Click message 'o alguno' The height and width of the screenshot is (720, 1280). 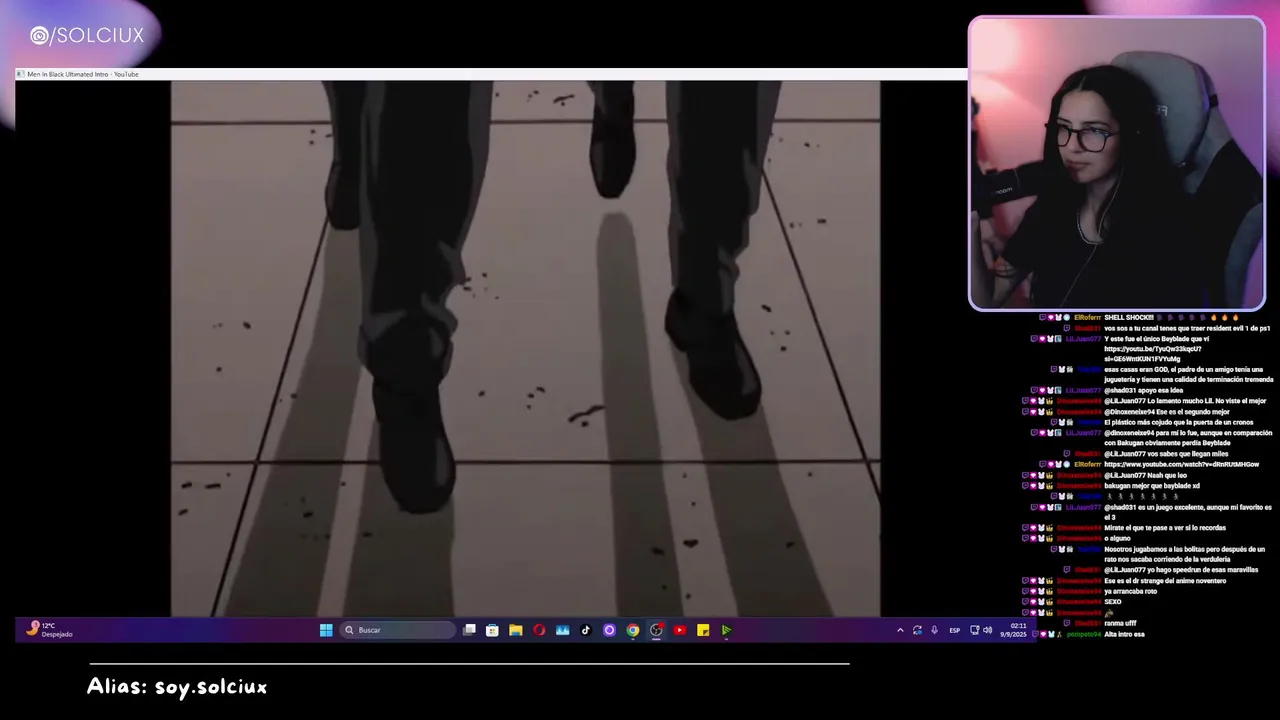(1117, 538)
